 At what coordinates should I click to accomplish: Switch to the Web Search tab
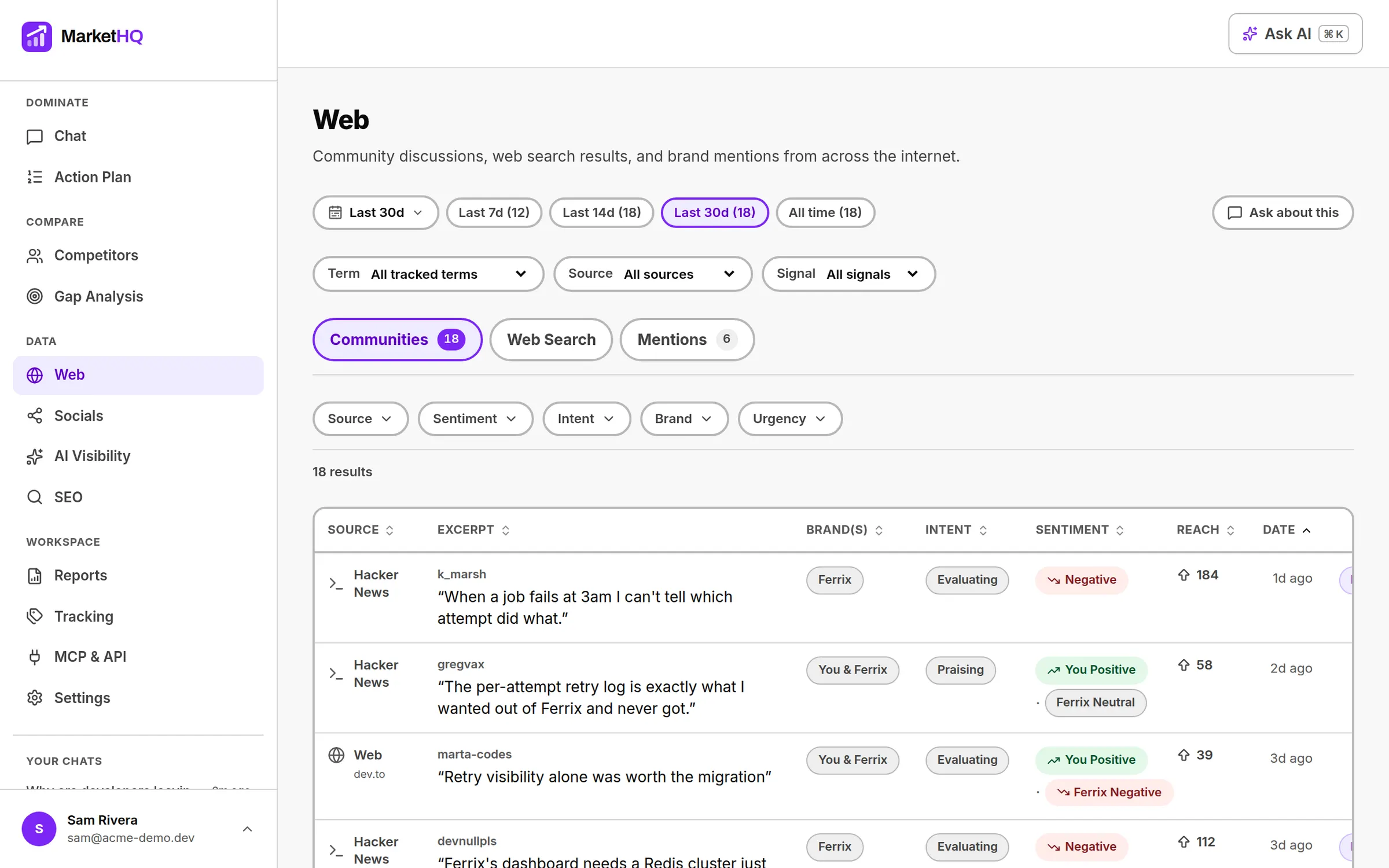(x=551, y=339)
